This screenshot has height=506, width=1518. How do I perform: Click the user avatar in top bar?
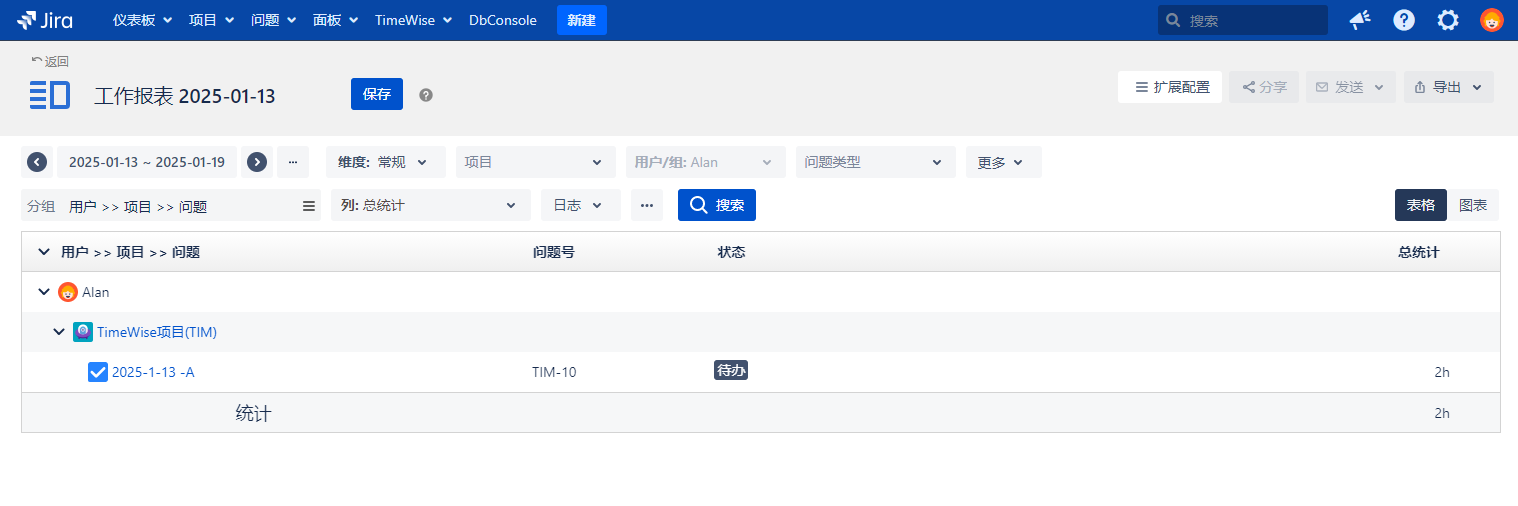(x=1491, y=20)
